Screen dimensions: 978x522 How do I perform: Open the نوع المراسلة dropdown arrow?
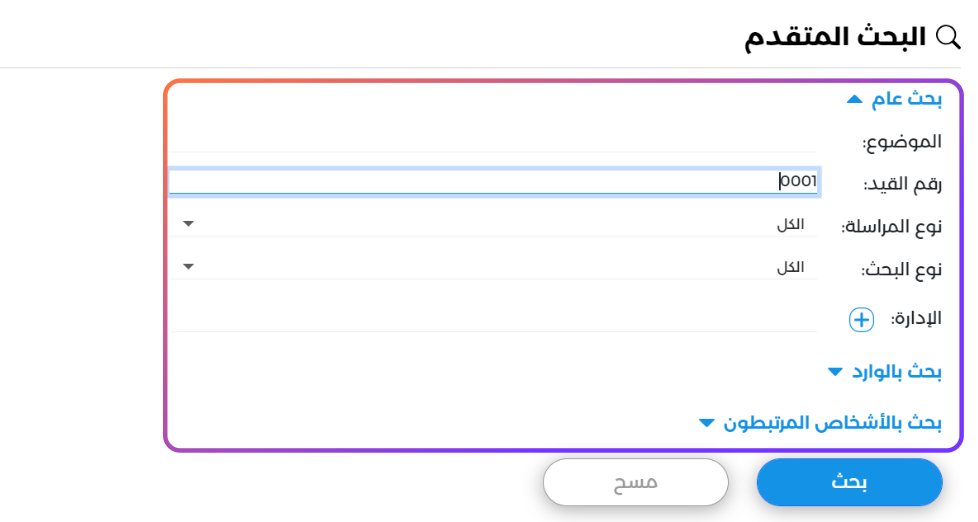pos(188,224)
